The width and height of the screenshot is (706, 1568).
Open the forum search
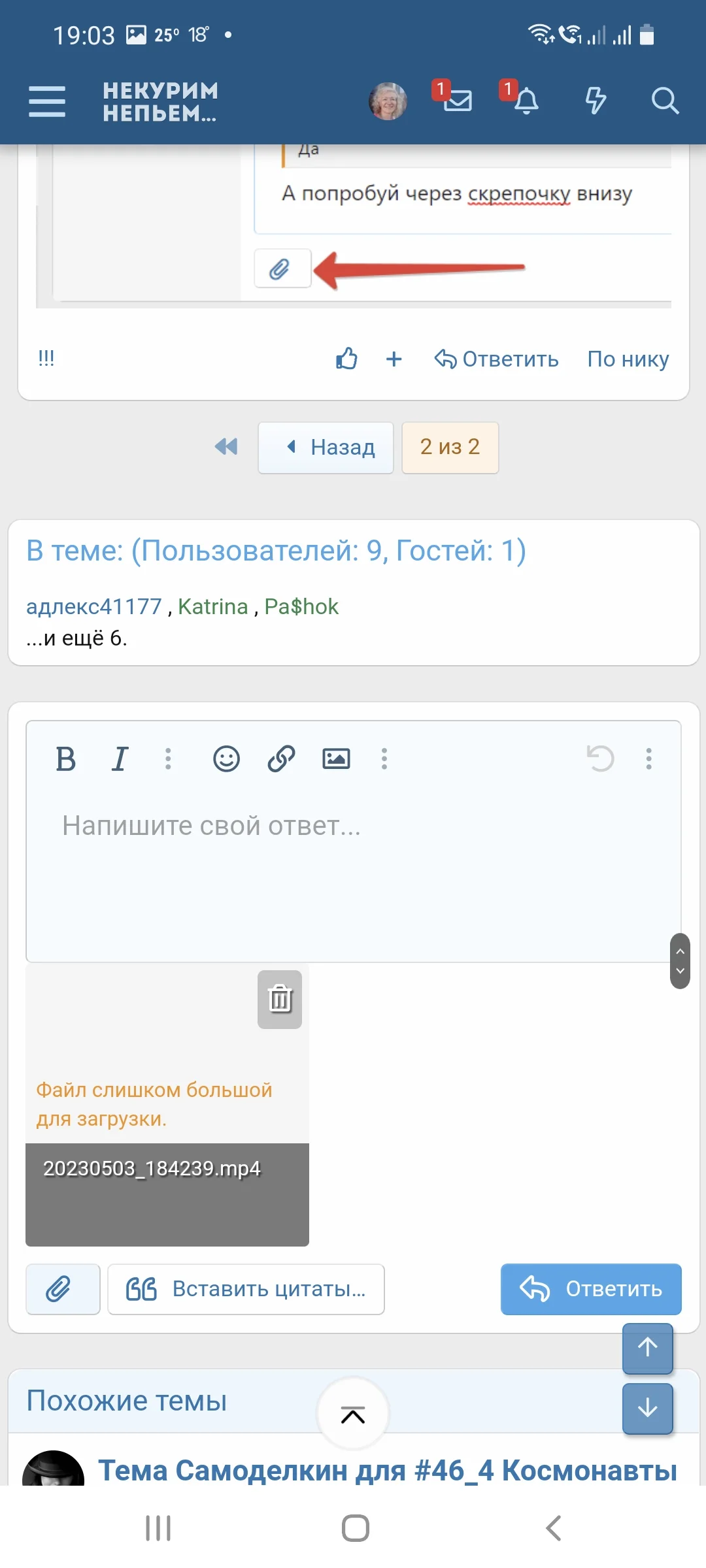[x=665, y=101]
